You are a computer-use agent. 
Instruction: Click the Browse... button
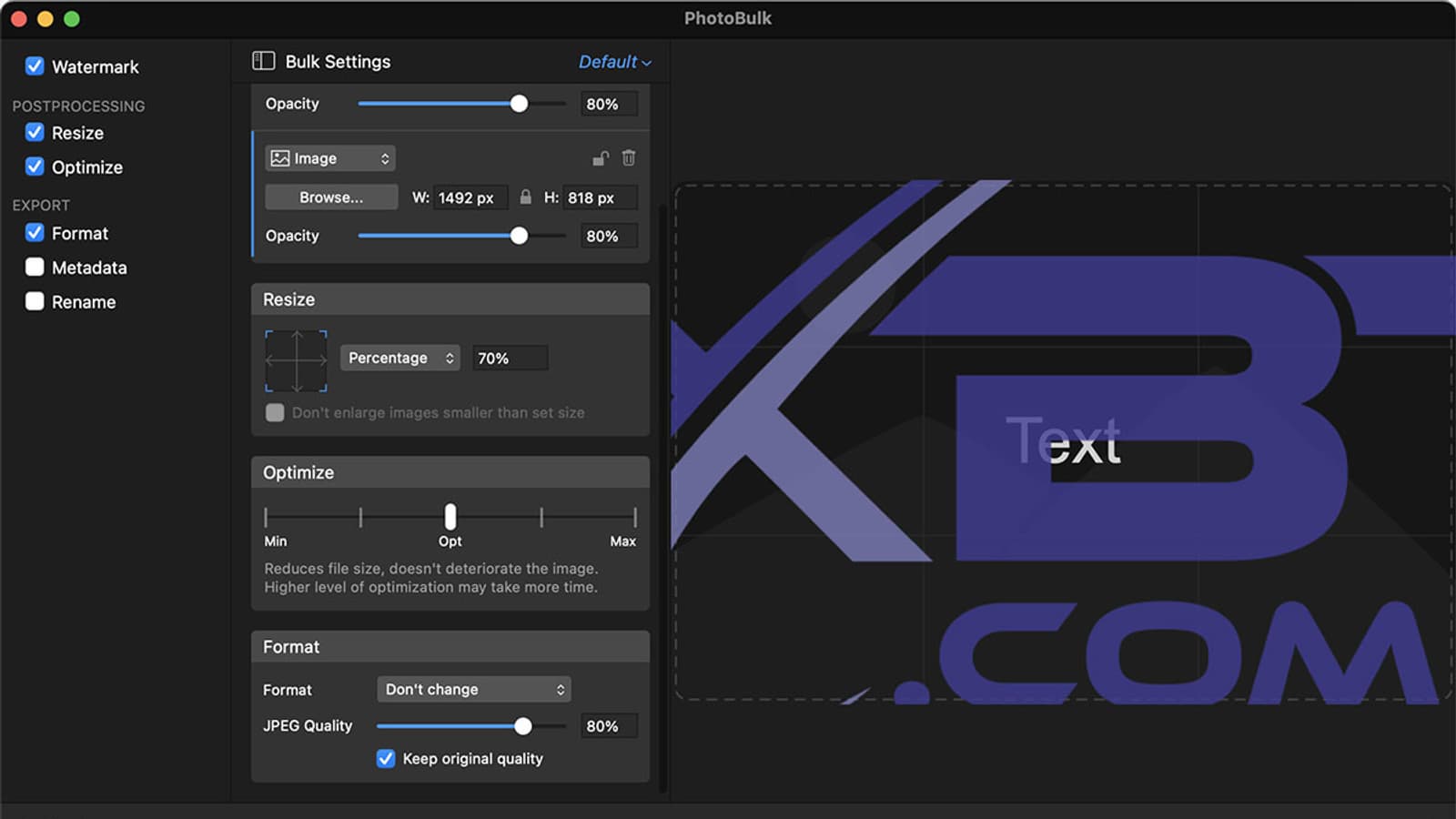331,197
